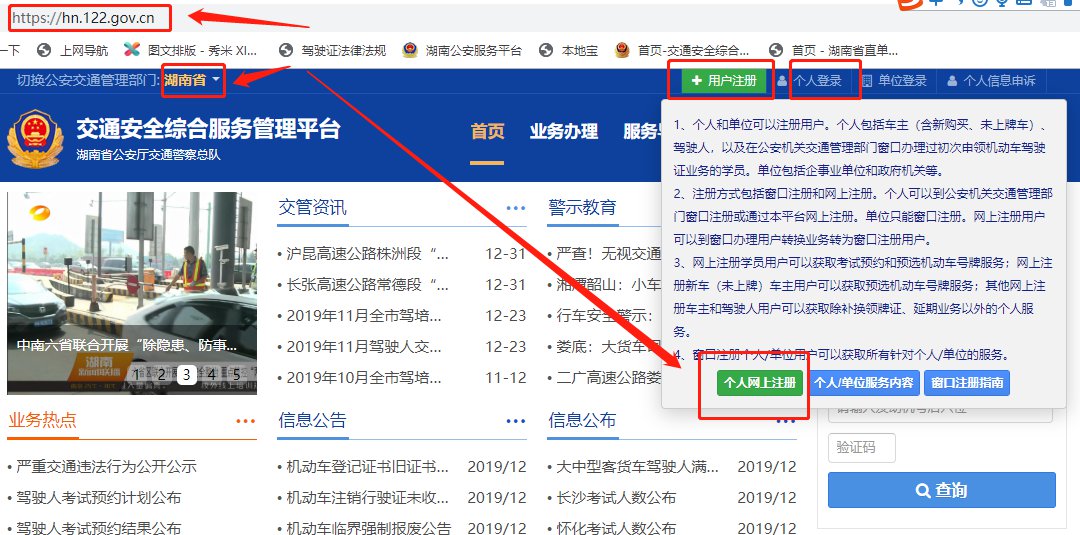Switch carousel to slide 5
Viewport: 1080px width, 535px height.
[237, 375]
